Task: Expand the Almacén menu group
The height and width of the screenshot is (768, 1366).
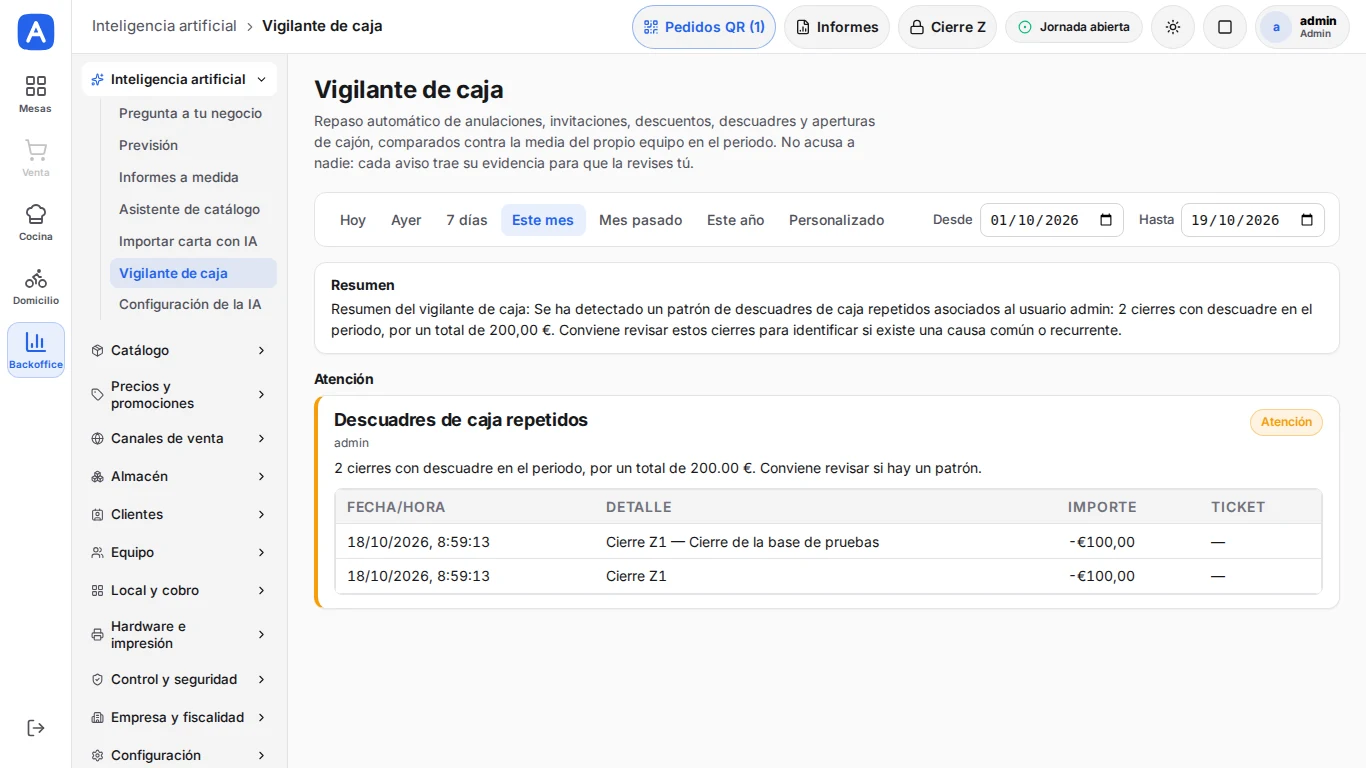Action: (179, 476)
